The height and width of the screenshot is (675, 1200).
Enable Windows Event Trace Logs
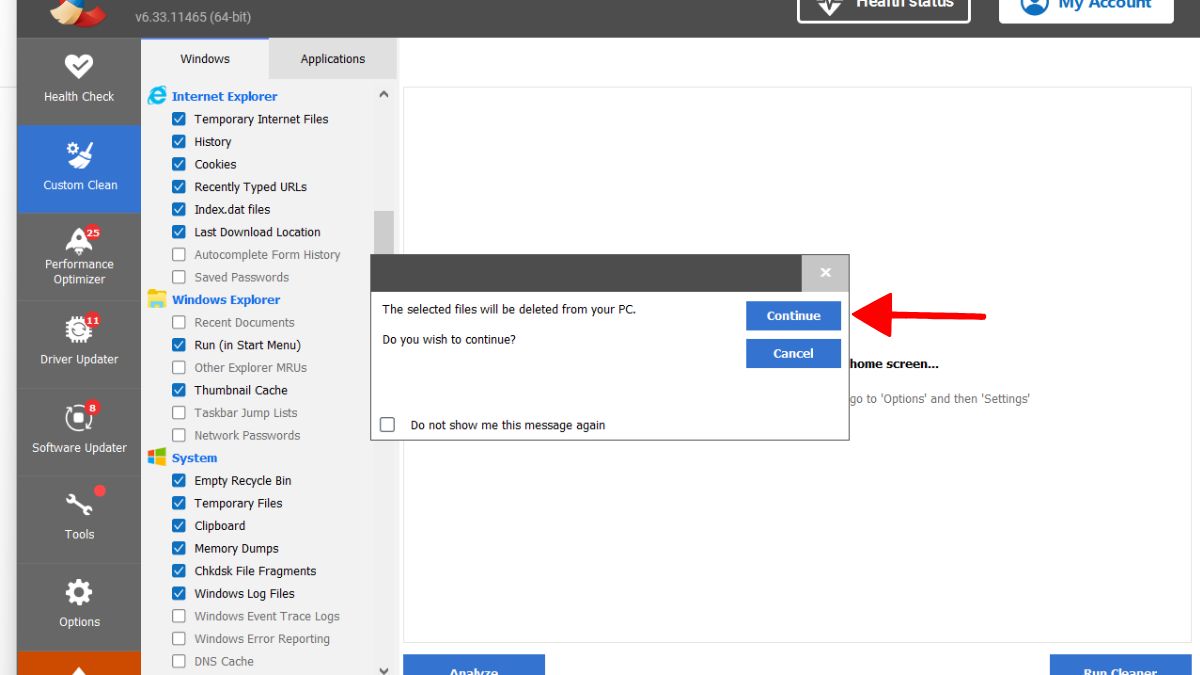click(x=179, y=616)
